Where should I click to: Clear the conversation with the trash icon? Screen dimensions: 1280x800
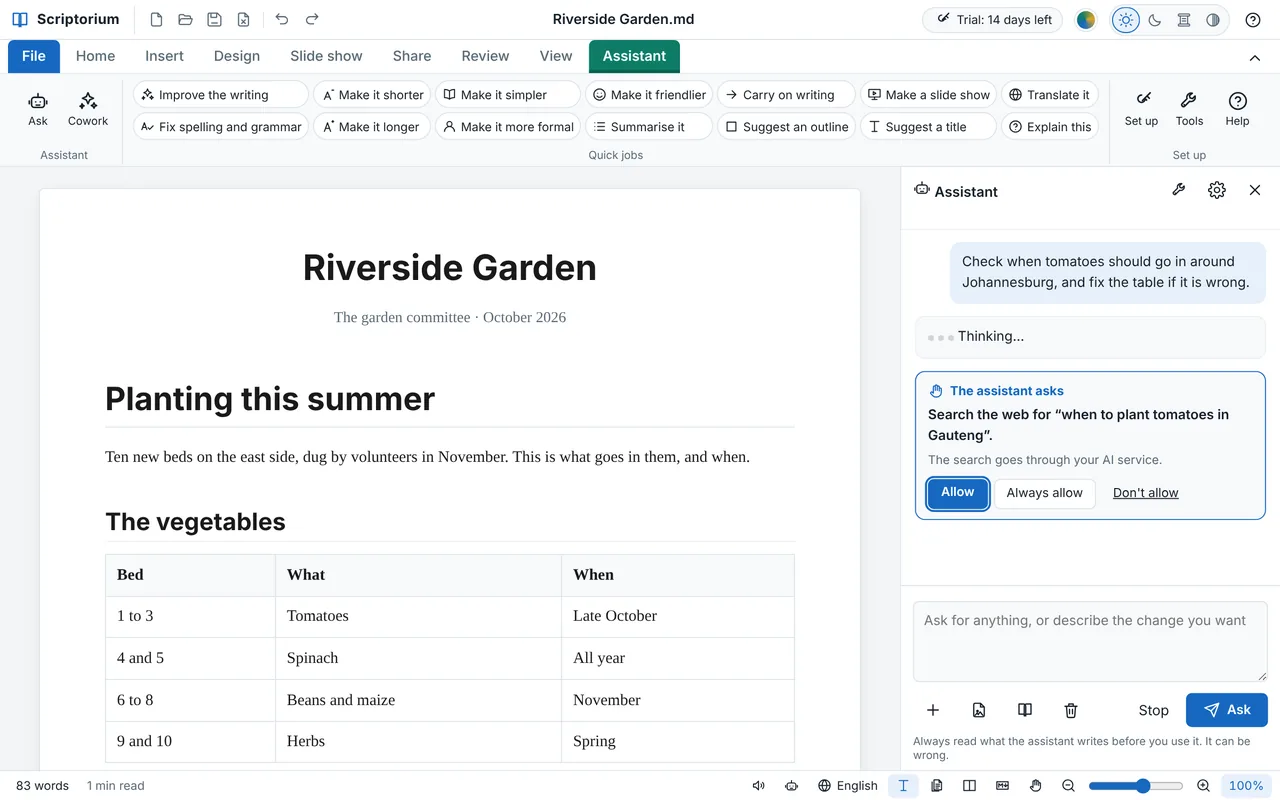click(x=1071, y=710)
